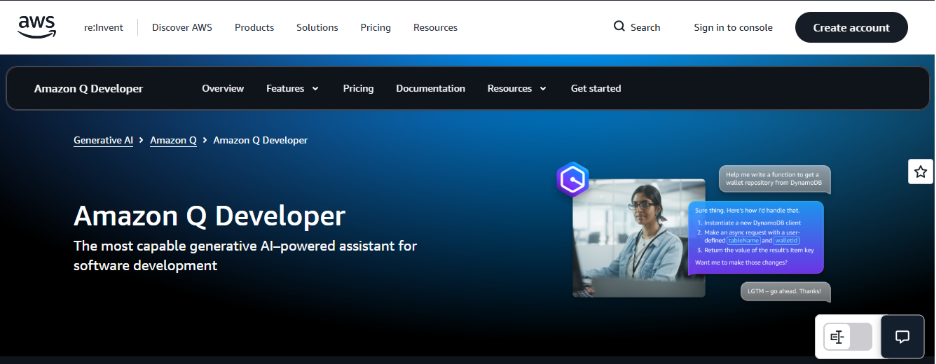Click the search magnifier icon
The width and height of the screenshot is (936, 364).
(x=619, y=27)
